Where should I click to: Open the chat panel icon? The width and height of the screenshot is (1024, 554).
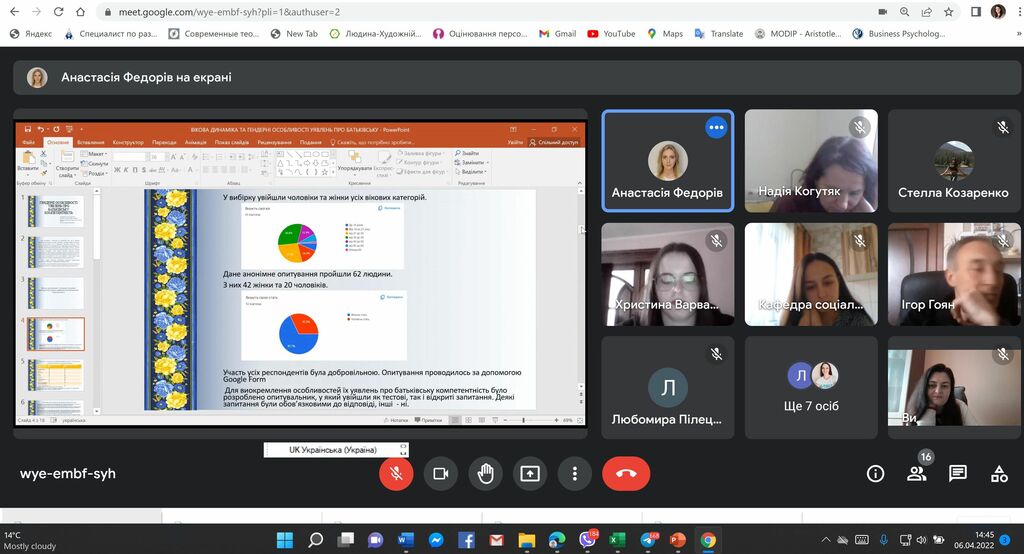pos(957,473)
